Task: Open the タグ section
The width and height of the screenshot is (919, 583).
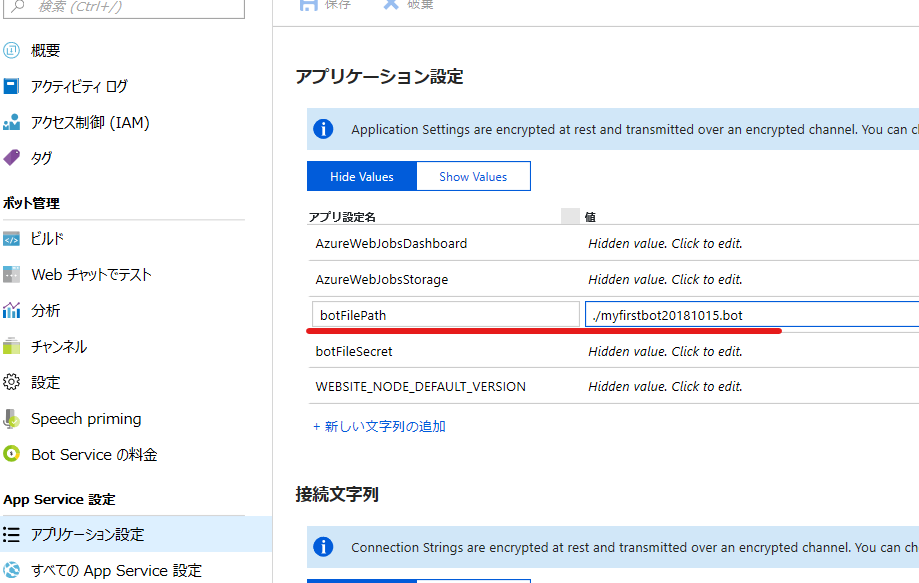Action: 44,157
